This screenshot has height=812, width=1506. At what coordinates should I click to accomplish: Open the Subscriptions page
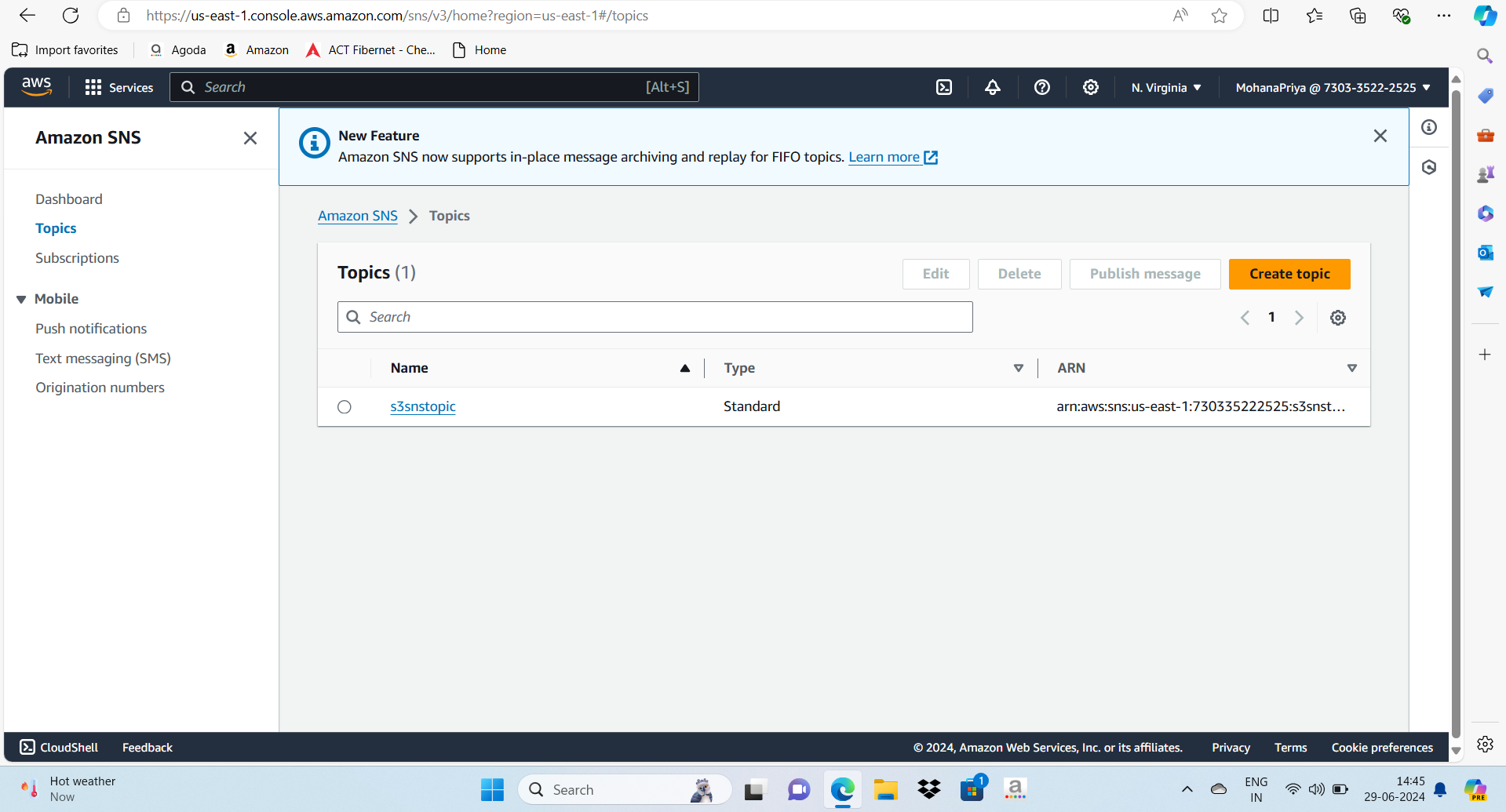pos(77,258)
